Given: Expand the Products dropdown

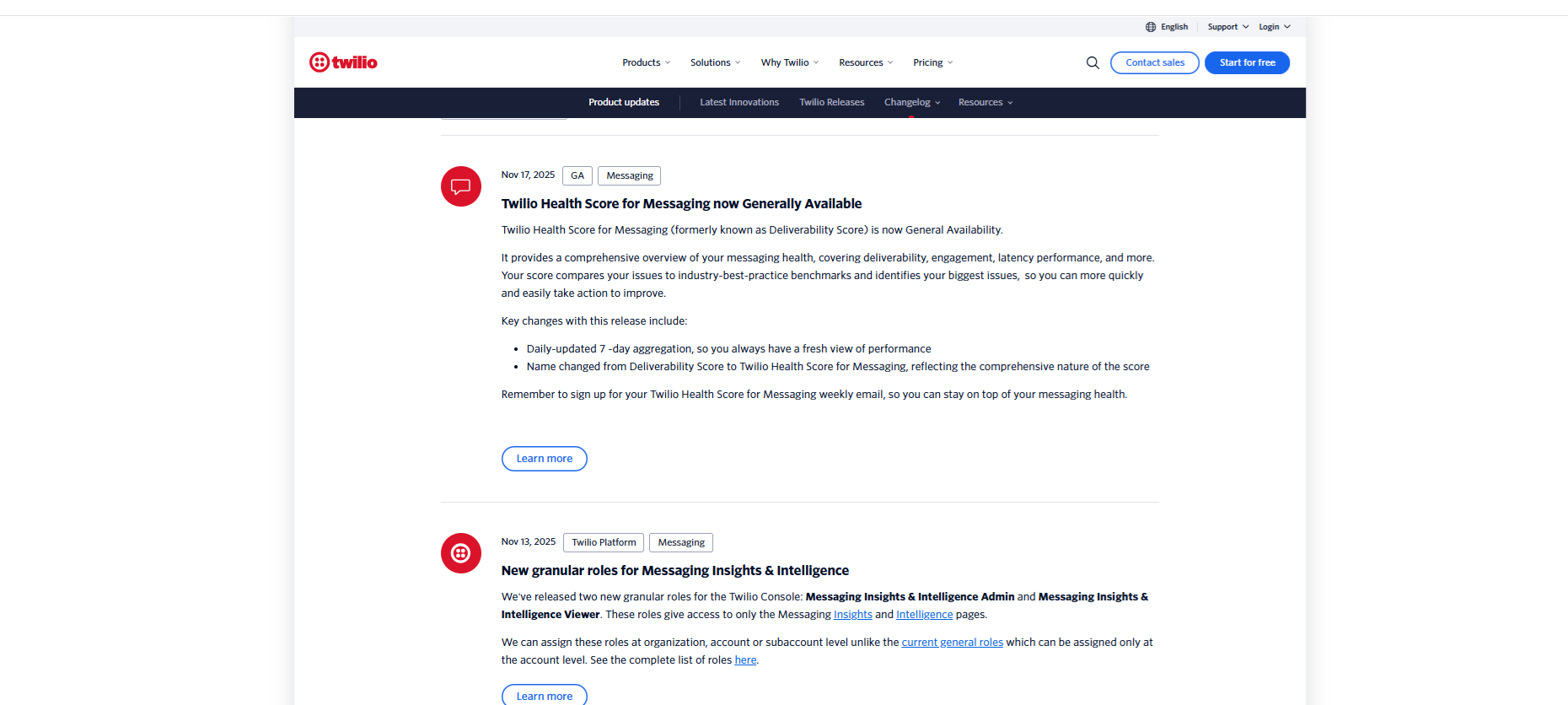Looking at the screenshot, I should point(647,62).
